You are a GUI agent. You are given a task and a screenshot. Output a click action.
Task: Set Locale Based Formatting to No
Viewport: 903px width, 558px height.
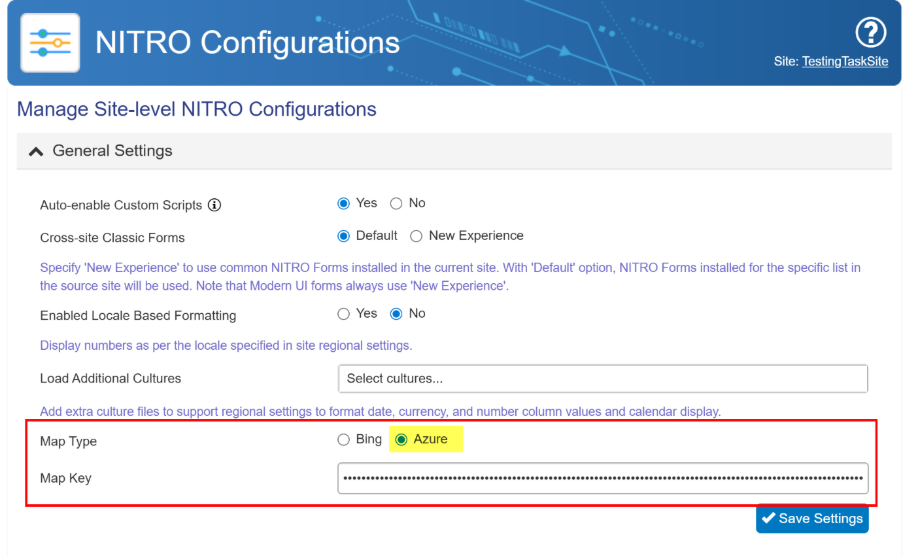396,314
